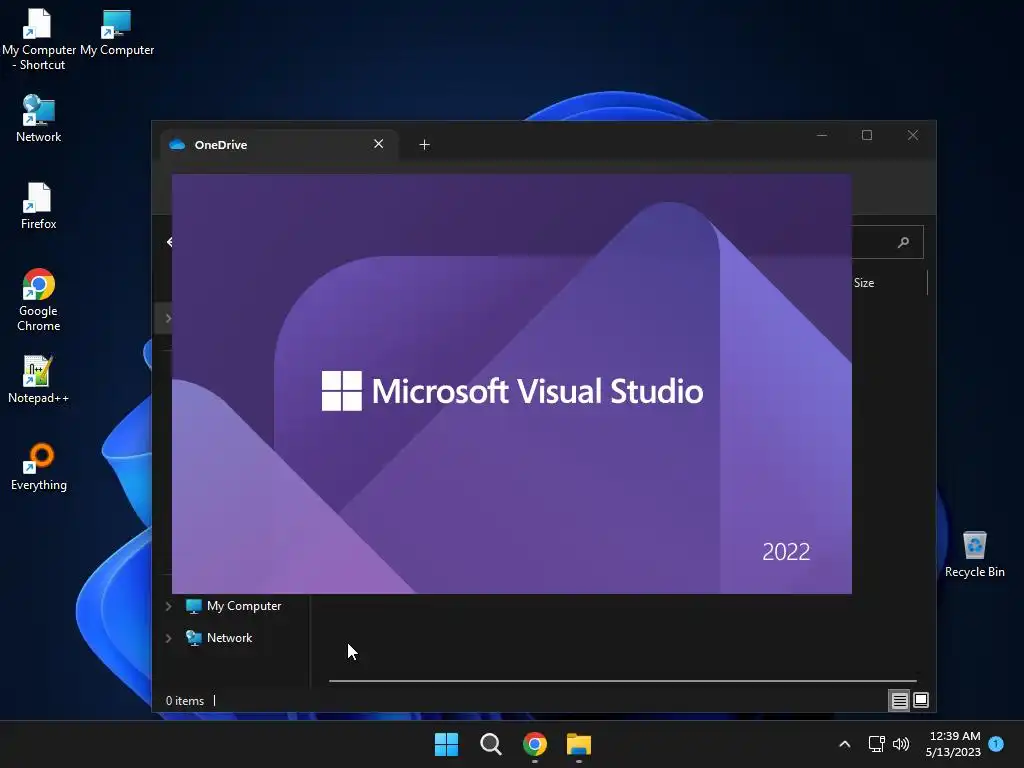
Task: Show hidden tray icons chevron
Action: click(x=844, y=744)
